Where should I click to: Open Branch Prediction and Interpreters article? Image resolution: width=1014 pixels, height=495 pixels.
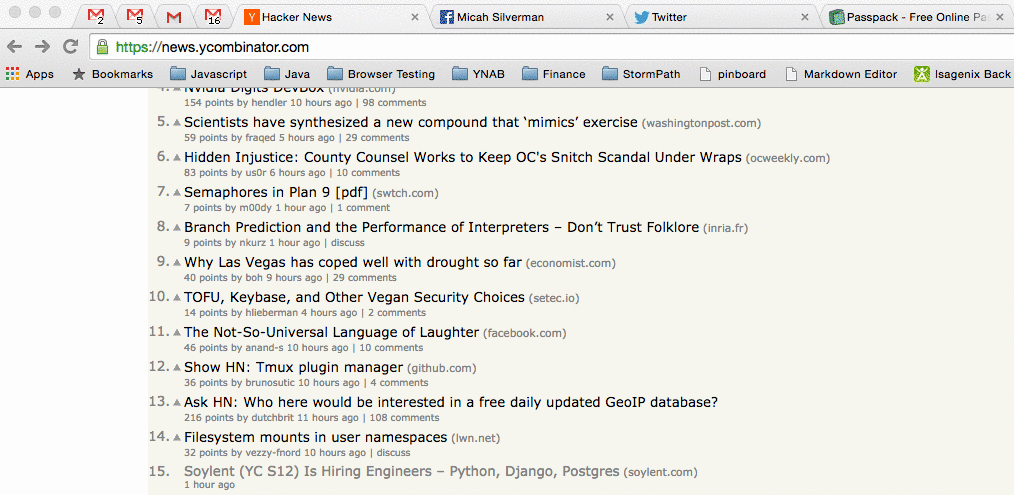441,227
